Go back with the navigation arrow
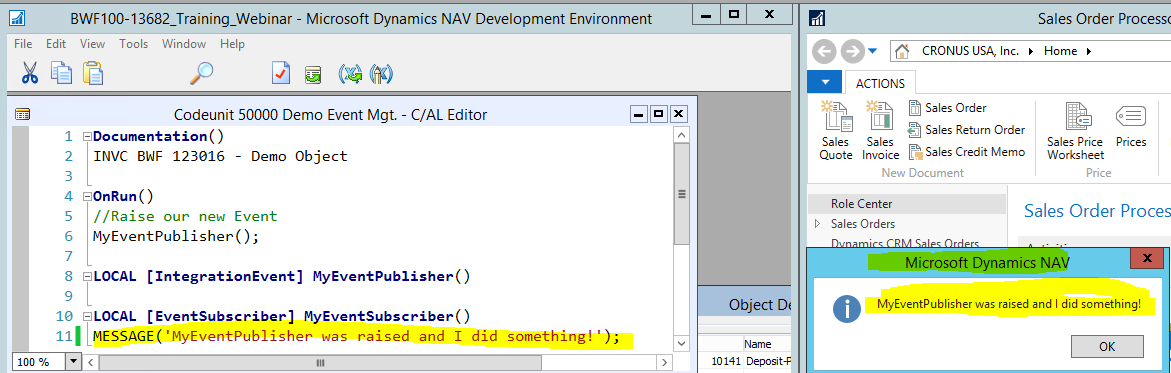Image resolution: width=1171 pixels, height=373 pixels. (823, 52)
